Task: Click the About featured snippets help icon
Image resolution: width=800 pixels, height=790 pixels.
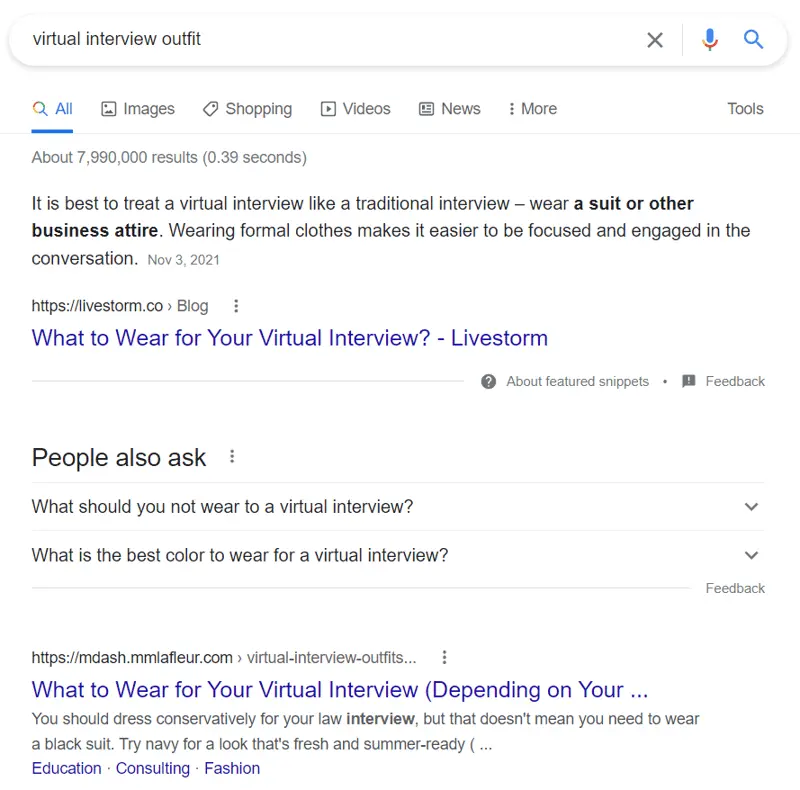Action: click(489, 381)
